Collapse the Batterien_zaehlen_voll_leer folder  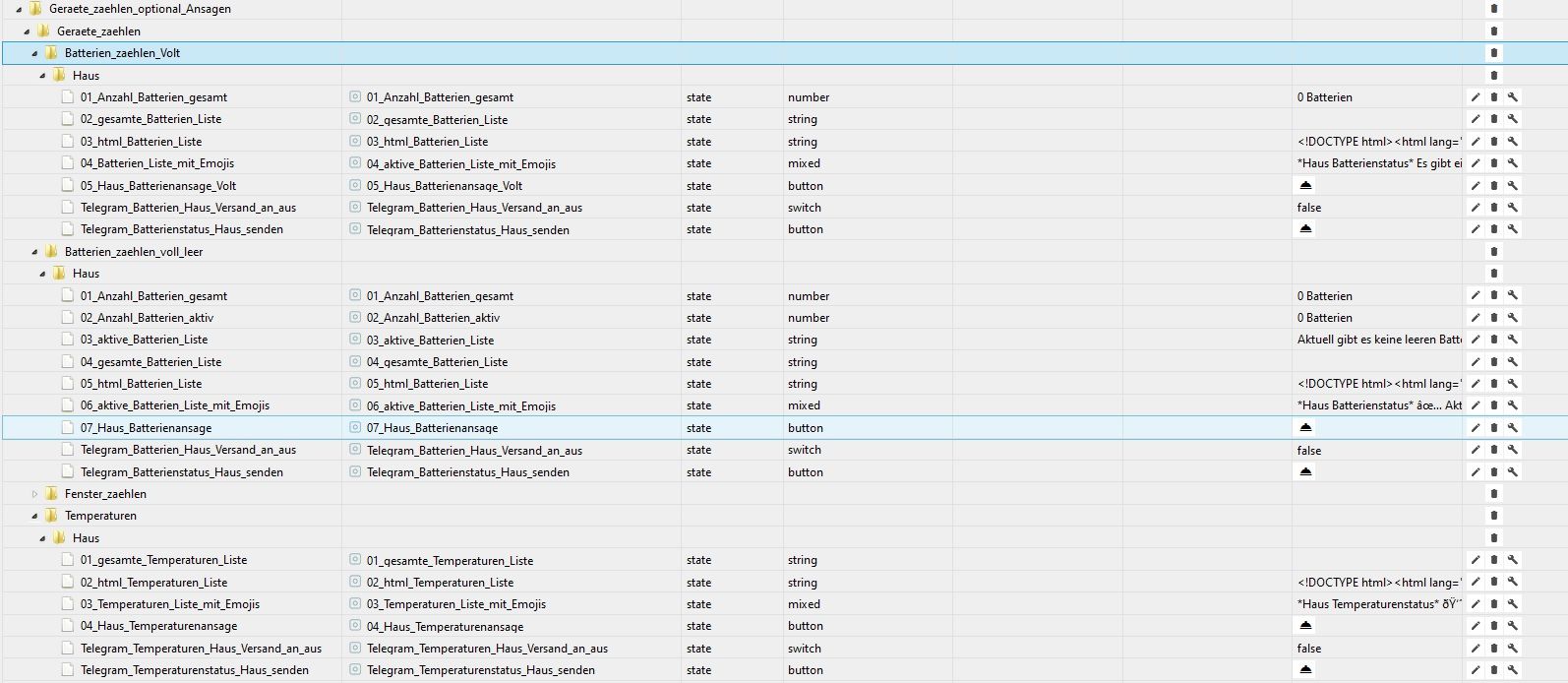(34, 252)
